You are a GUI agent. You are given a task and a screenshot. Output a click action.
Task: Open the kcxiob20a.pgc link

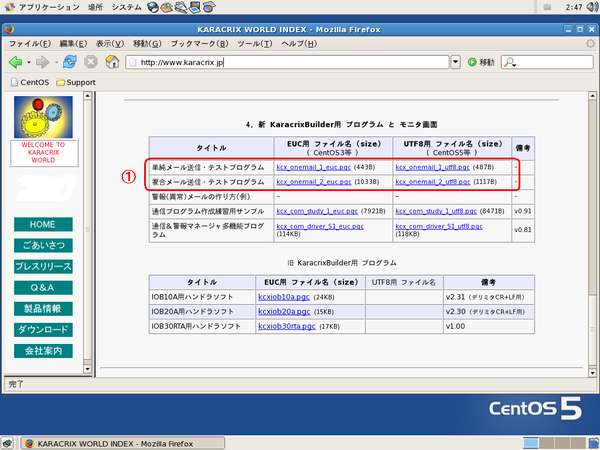pyautogui.click(x=284, y=311)
